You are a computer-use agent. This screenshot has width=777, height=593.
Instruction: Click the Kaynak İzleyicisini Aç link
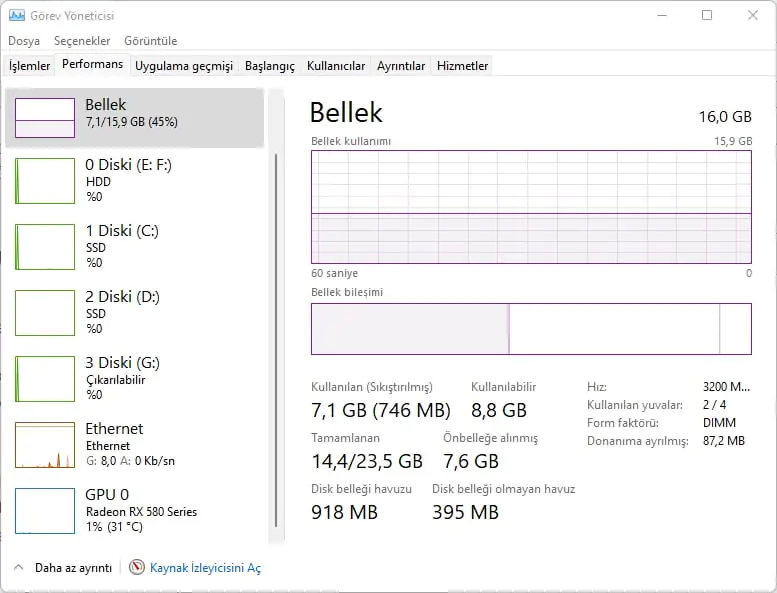pos(205,568)
